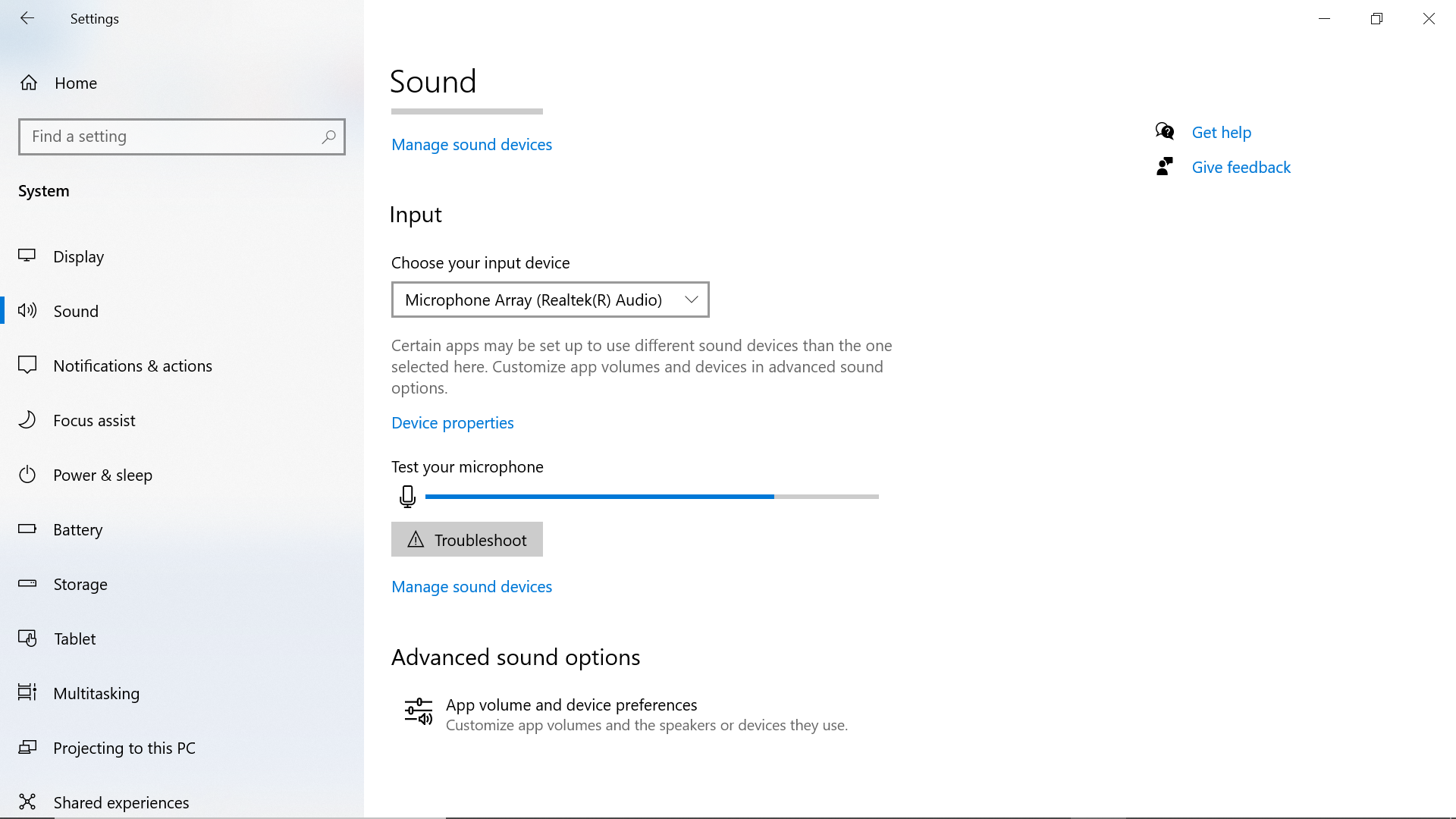
Task: Go back with the back arrow
Action: [27, 18]
